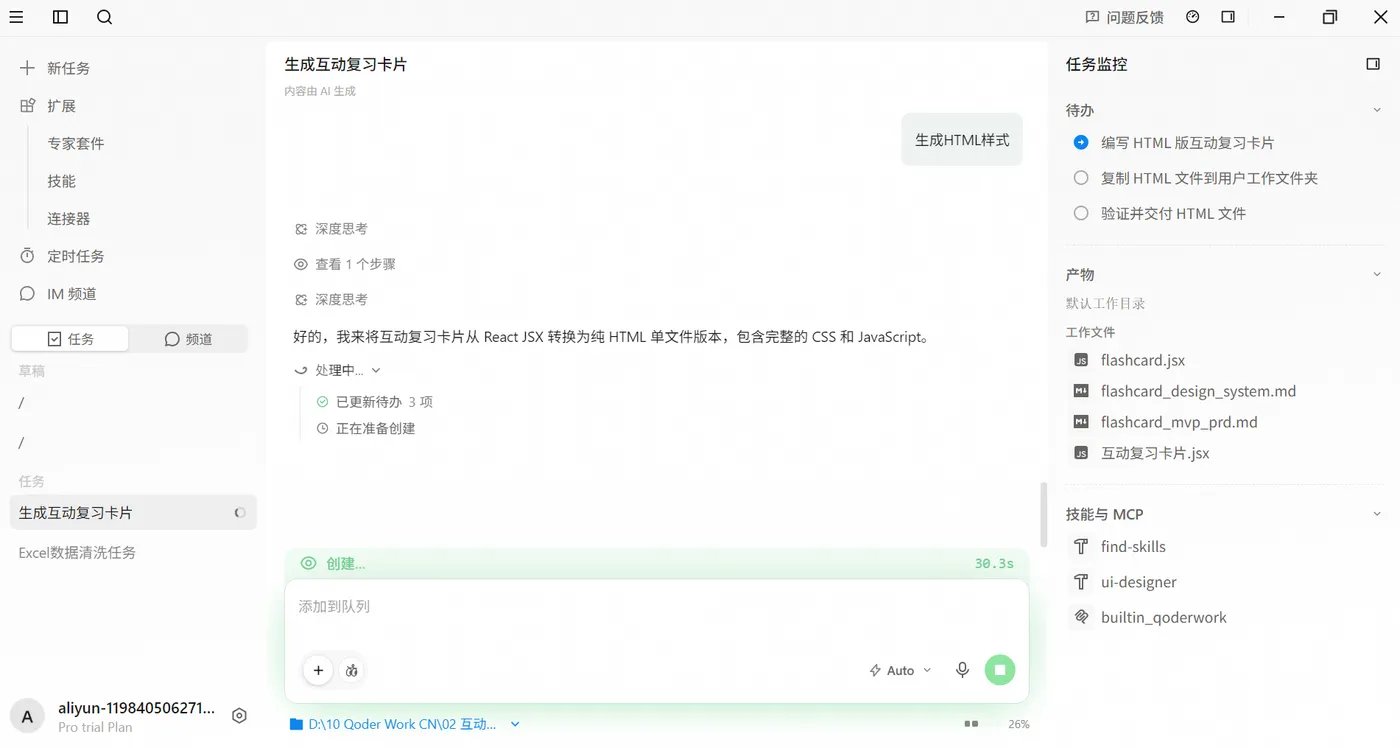The width and height of the screenshot is (1400, 748).
Task: Click icon beside find-skills
Action: point(1080,546)
